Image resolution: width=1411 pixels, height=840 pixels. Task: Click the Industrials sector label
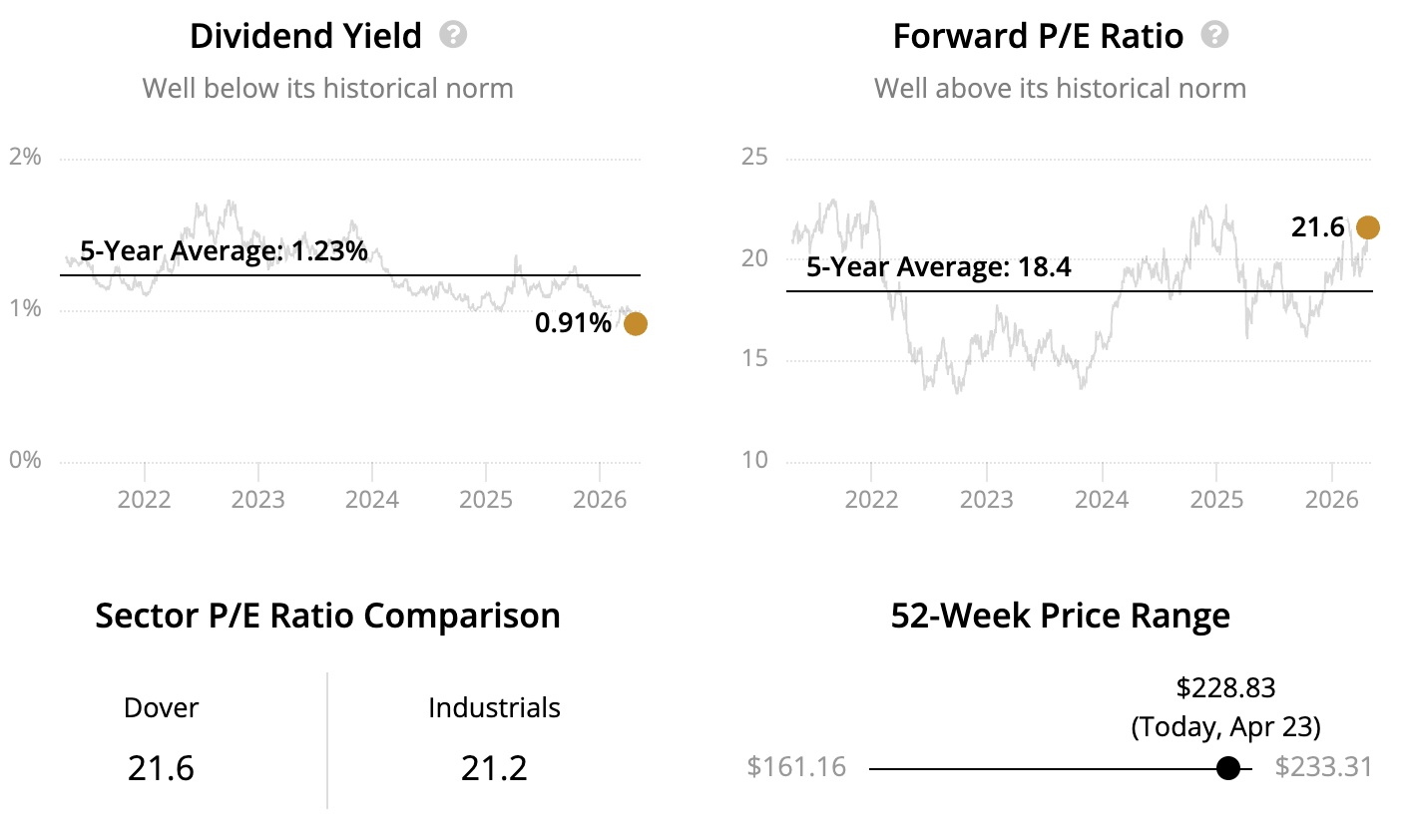[x=494, y=707]
